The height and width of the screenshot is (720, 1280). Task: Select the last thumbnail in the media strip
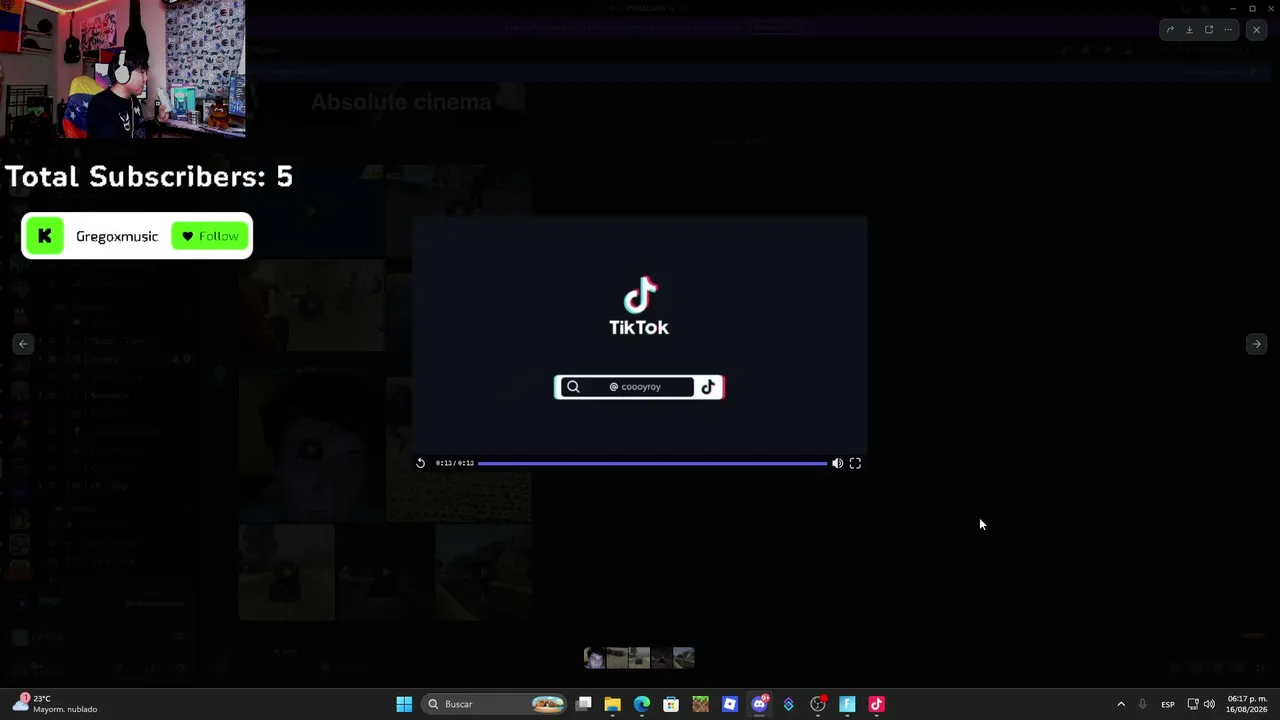(684, 657)
